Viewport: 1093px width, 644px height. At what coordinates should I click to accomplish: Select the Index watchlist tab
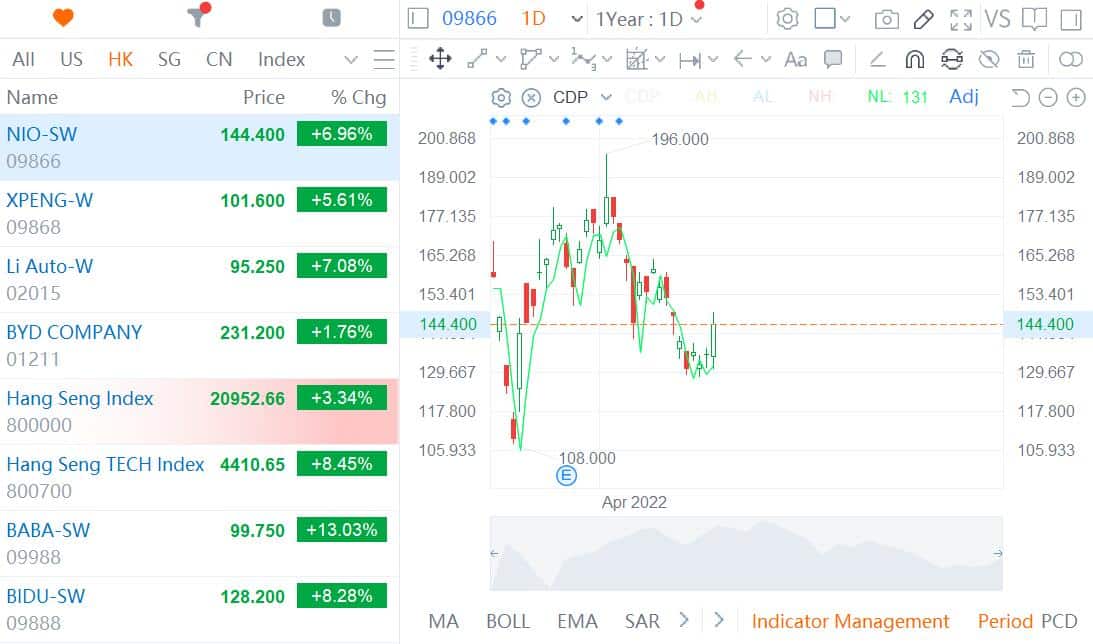point(281,59)
